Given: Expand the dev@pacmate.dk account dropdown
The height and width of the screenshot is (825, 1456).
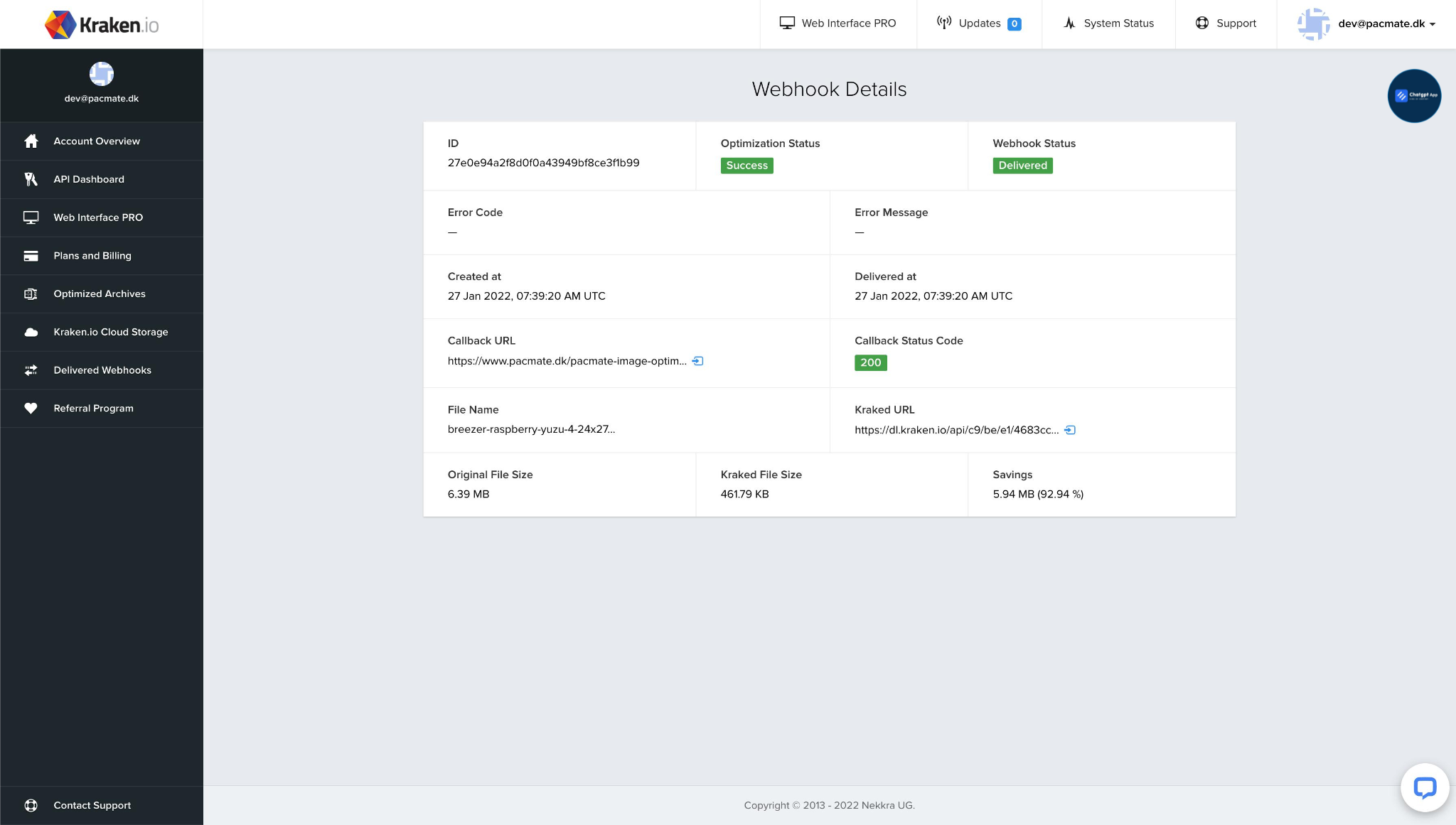Looking at the screenshot, I should (1386, 23).
